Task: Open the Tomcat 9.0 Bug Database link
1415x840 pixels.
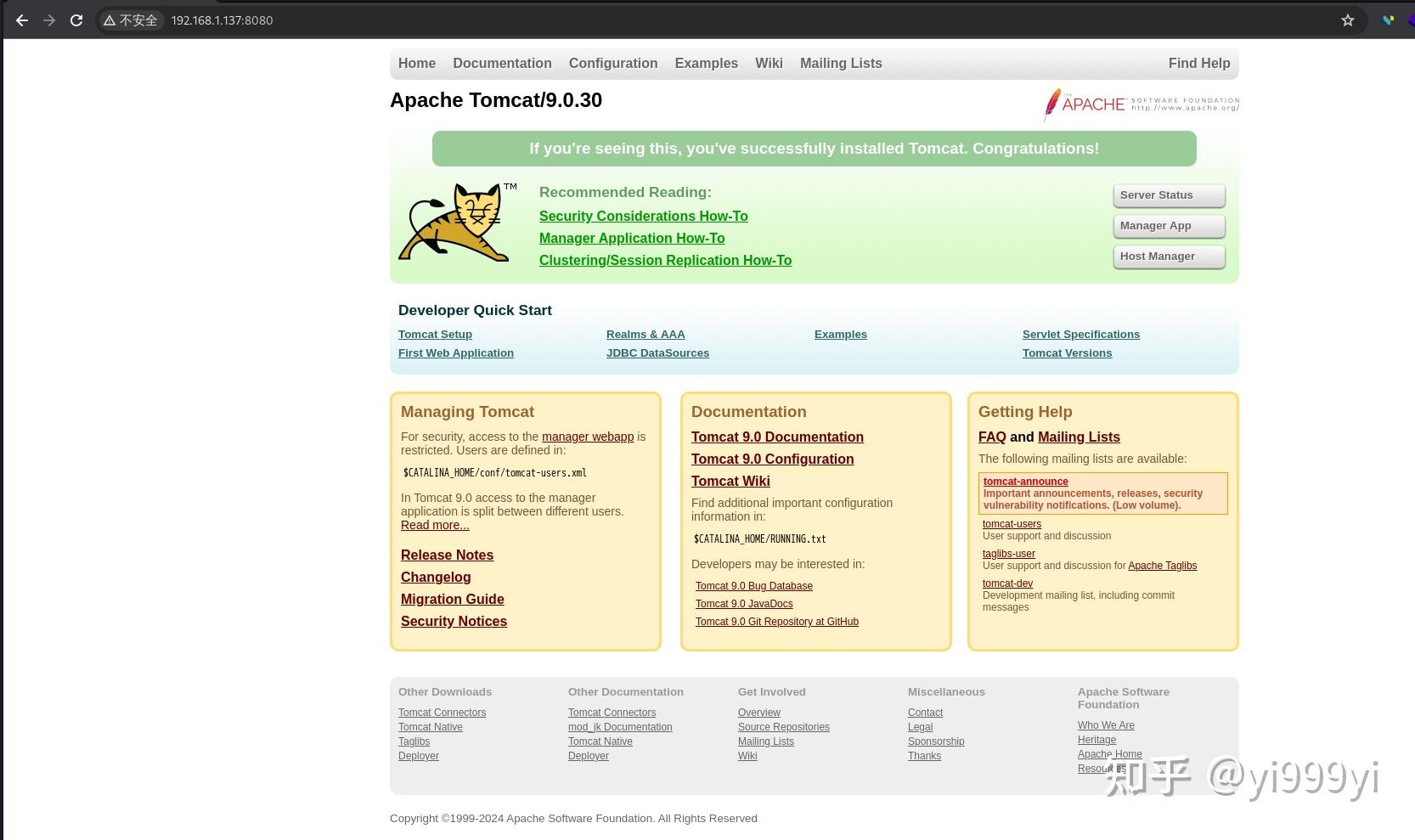Action: click(x=754, y=585)
